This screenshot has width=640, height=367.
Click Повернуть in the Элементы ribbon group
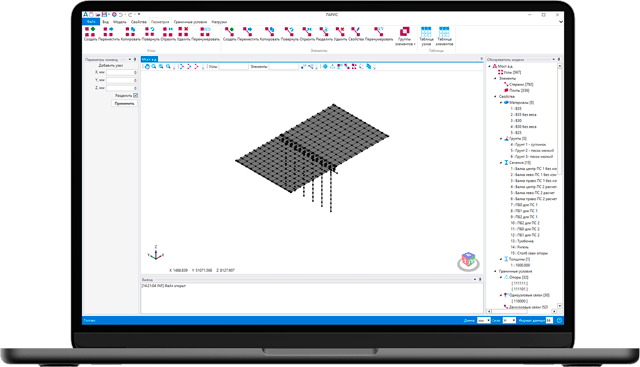coord(289,34)
